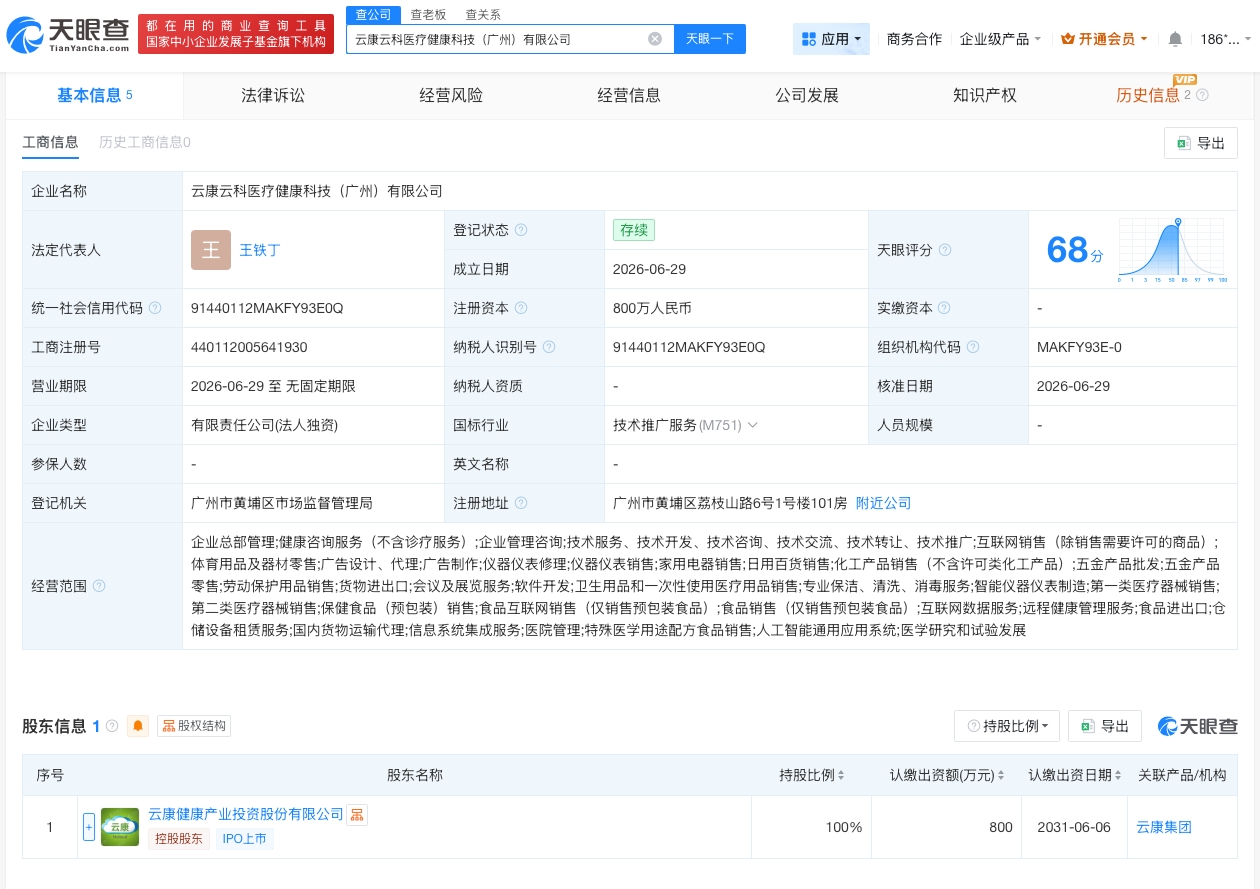Image resolution: width=1260 pixels, height=889 pixels.
Task: Click the orange alert bell beside 股东信息
Action: coord(138,726)
